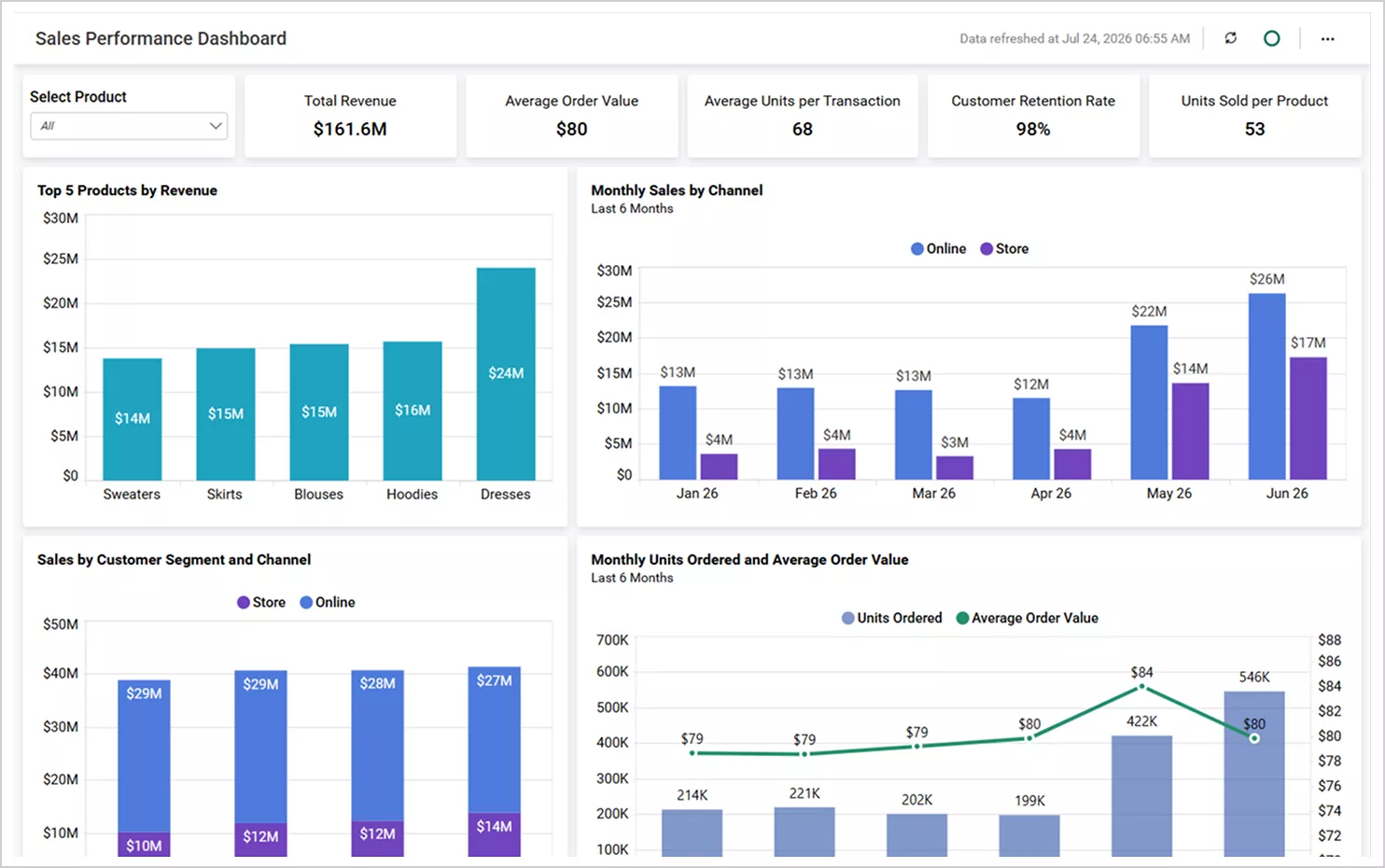This screenshot has height=868, width=1385.
Task: Click the Jan 26 Store $4M bar
Action: pos(719,467)
